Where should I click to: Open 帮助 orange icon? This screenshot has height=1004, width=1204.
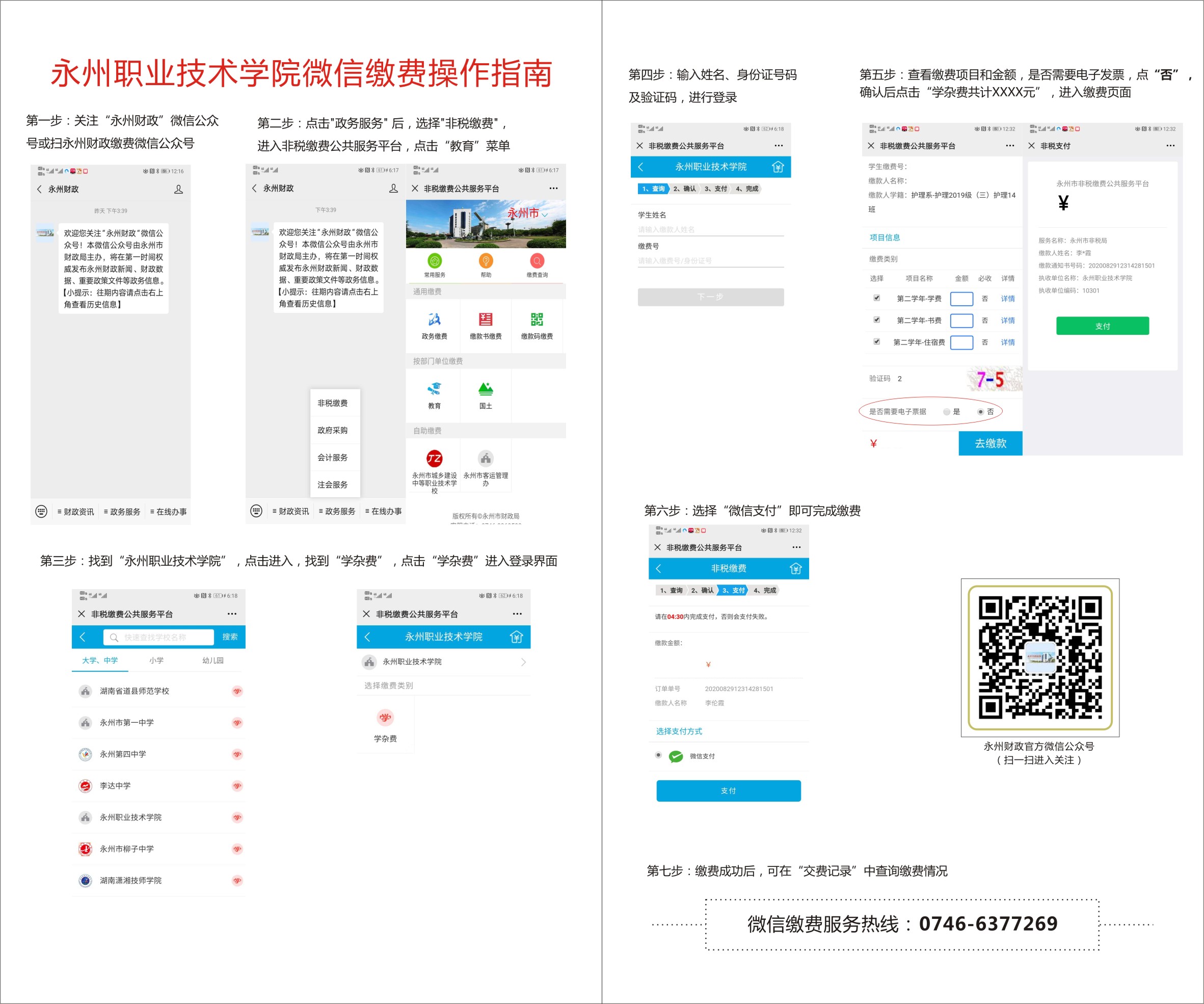tap(486, 261)
